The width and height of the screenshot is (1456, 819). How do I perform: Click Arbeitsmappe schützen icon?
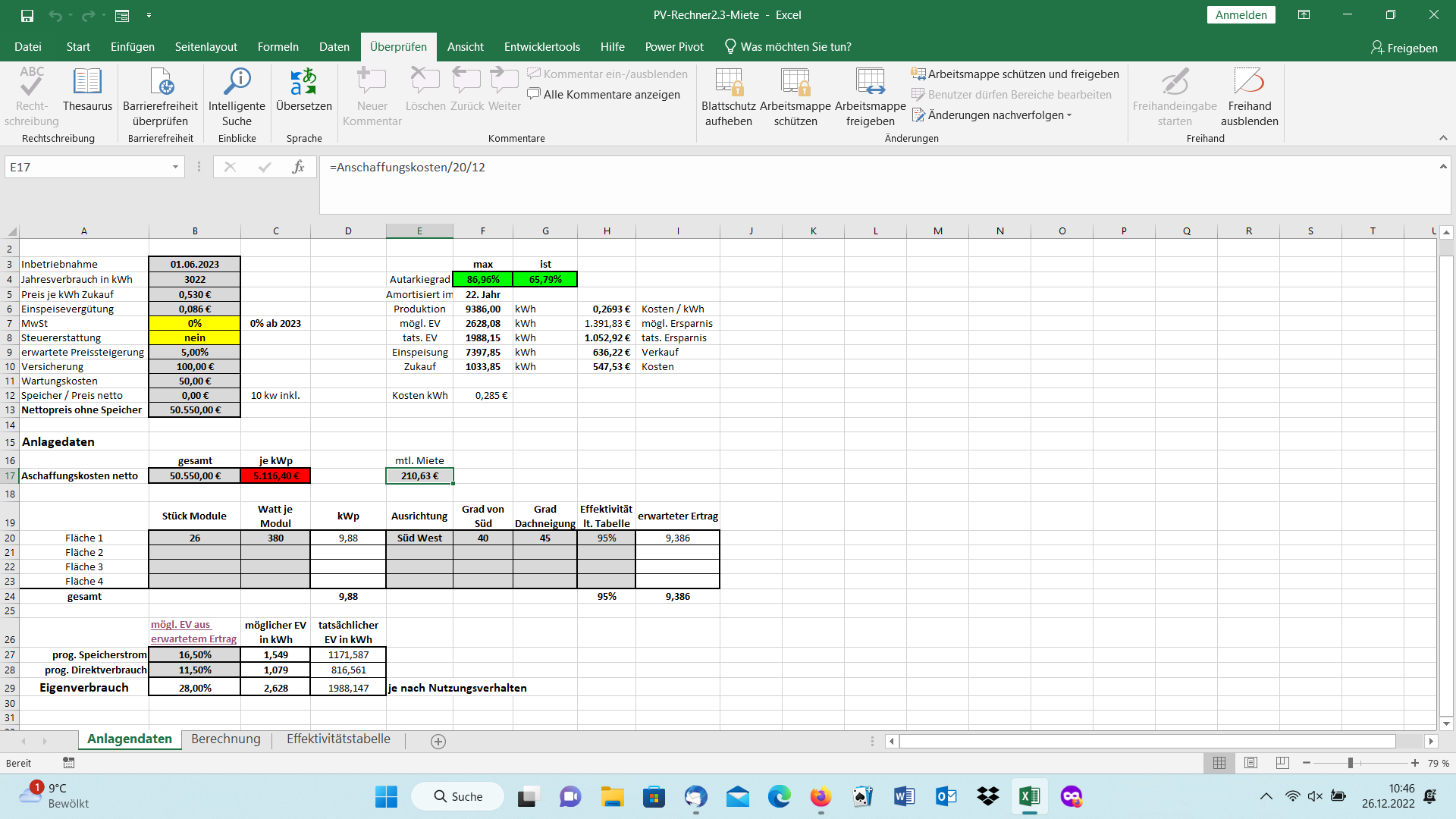[x=795, y=97]
